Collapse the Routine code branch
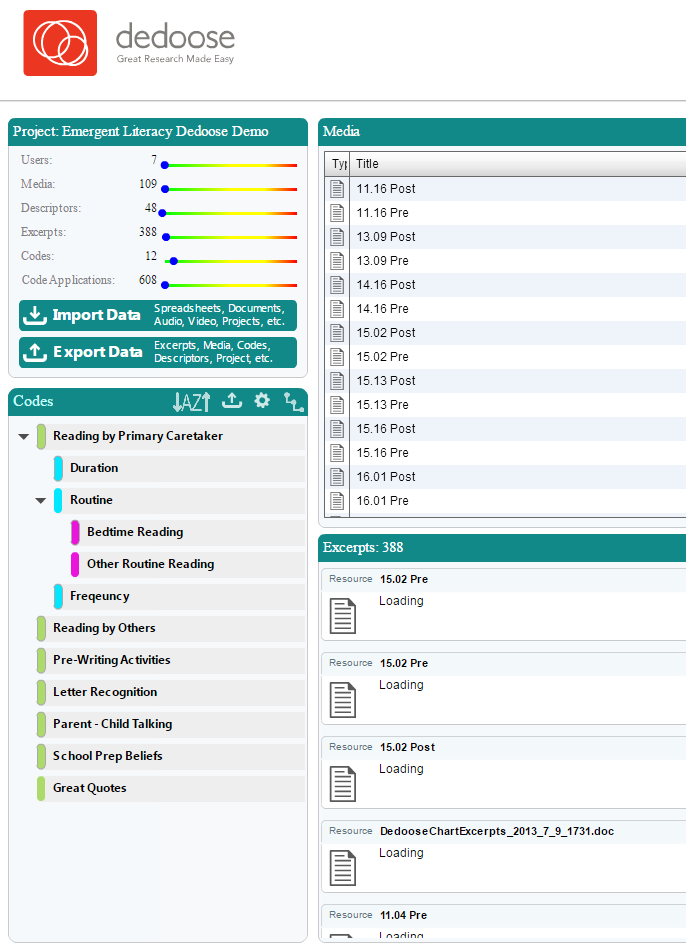Screen dimensions: 686x946 tap(40, 500)
